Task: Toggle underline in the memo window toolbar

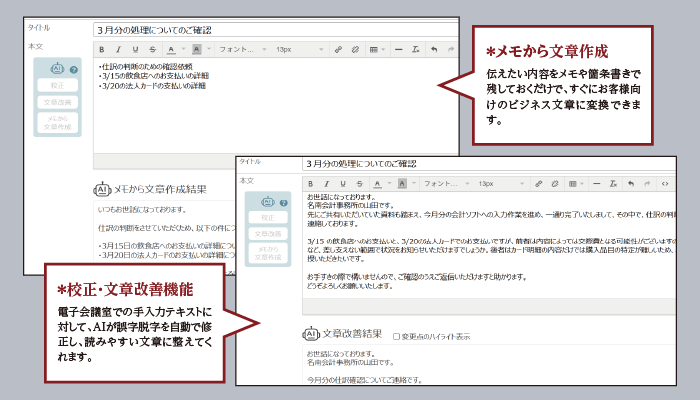Action: click(135, 50)
